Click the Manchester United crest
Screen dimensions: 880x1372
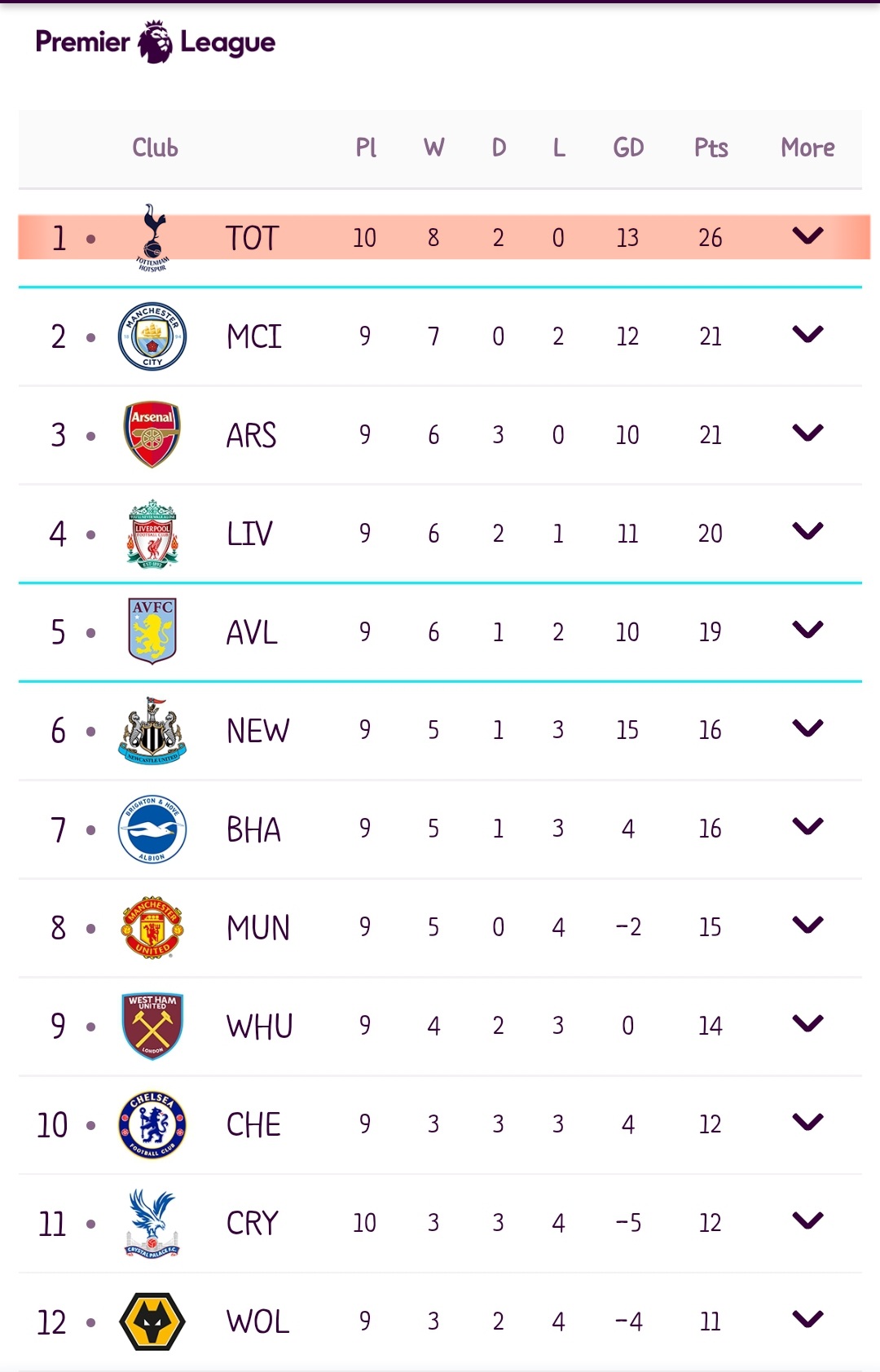click(x=152, y=927)
